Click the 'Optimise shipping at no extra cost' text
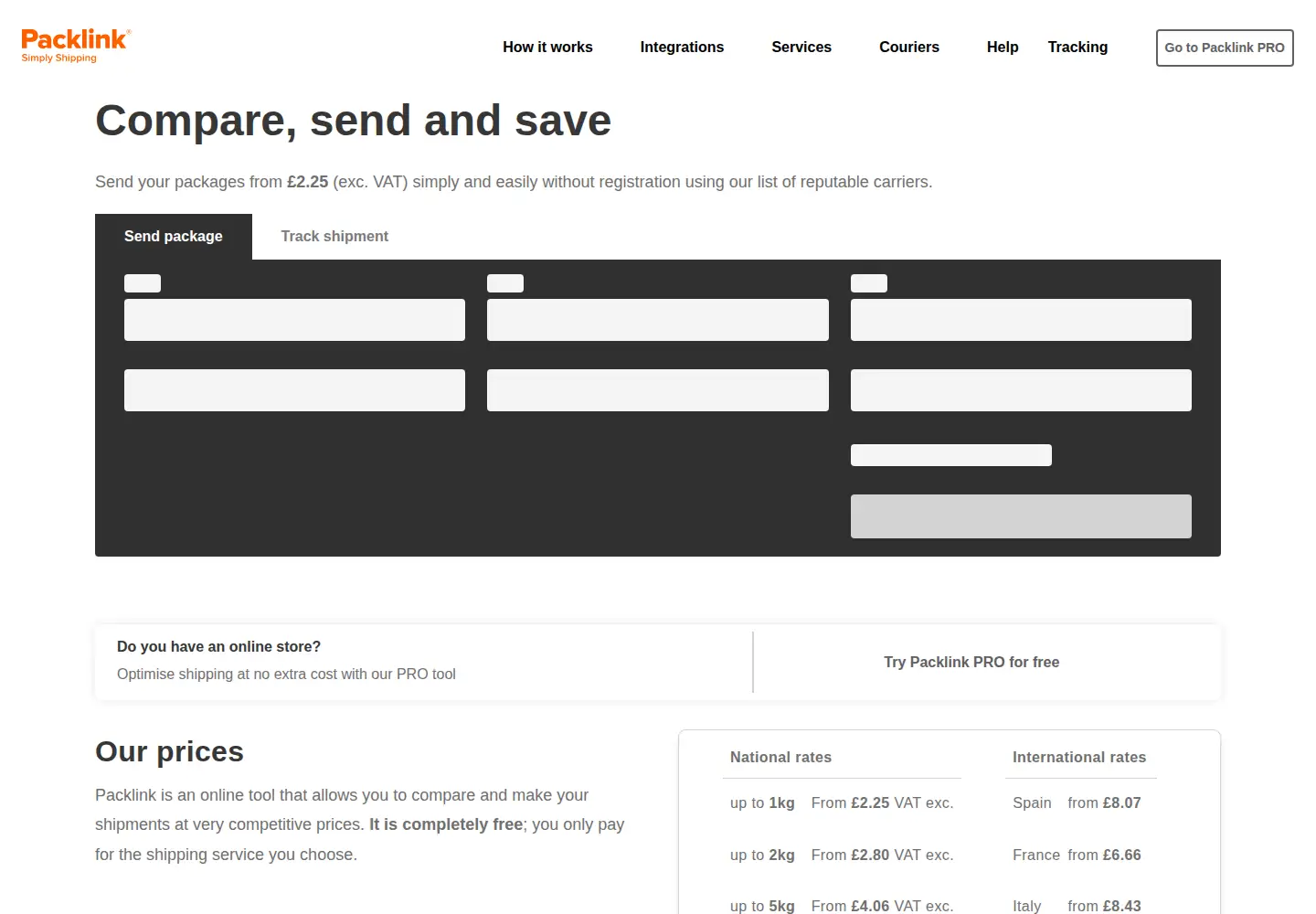This screenshot has height=914, width=1316. 286,674
